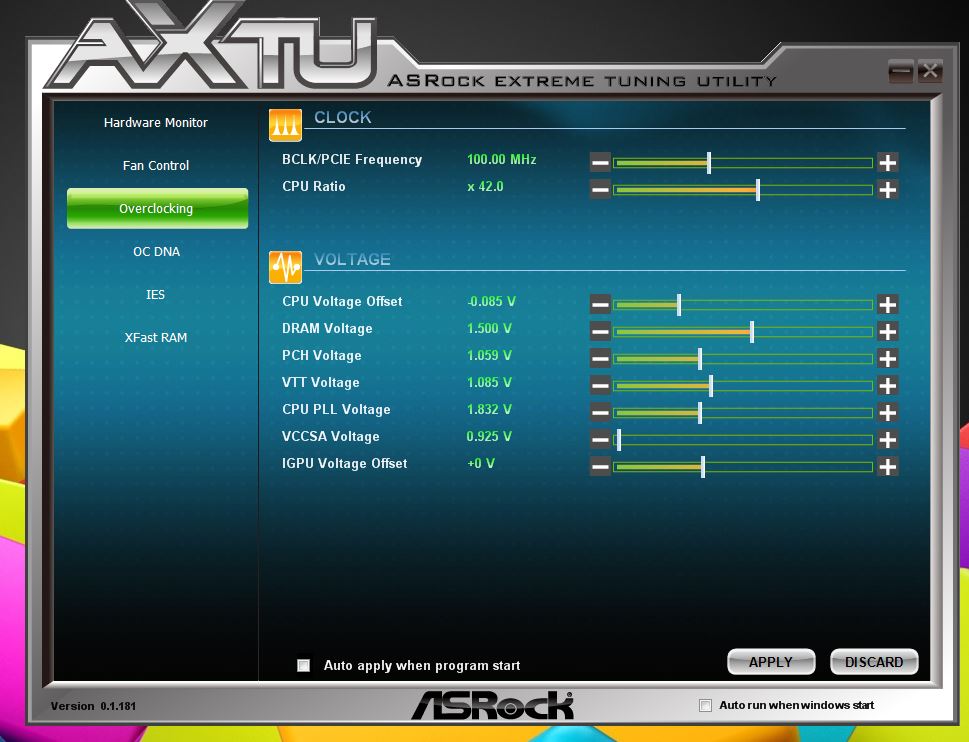Screen dimensions: 969x742
Task: Open Hardware Monitor section
Action: click(156, 122)
